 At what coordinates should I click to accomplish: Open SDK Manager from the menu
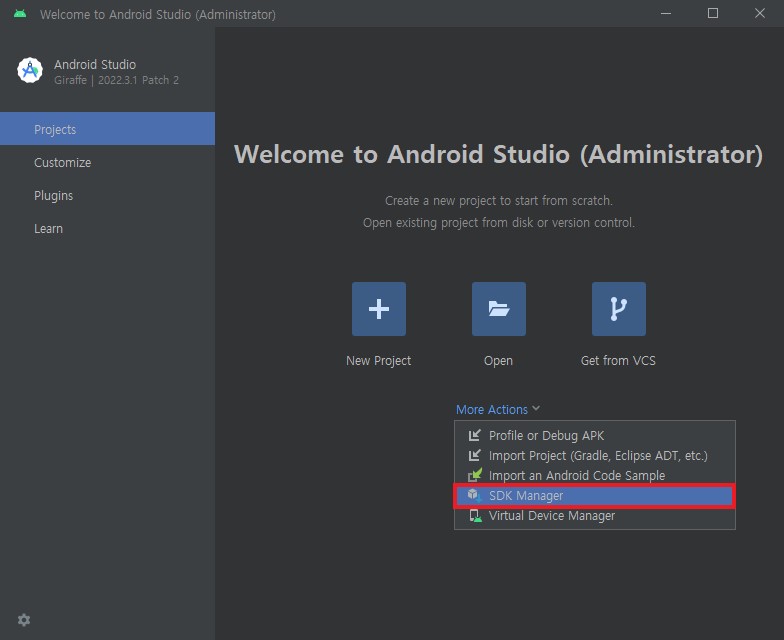click(594, 496)
